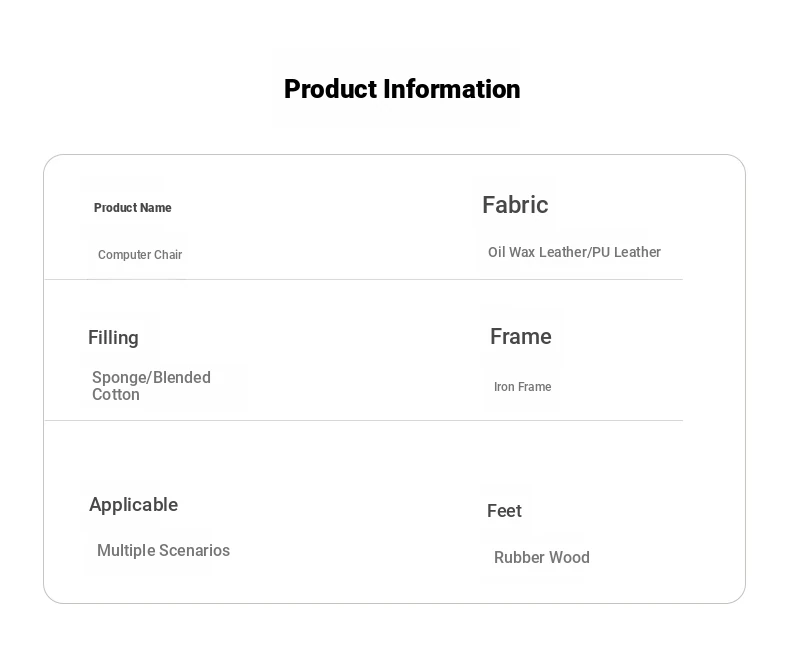The image size is (790, 645).
Task: Select the Feet label
Action: point(504,511)
